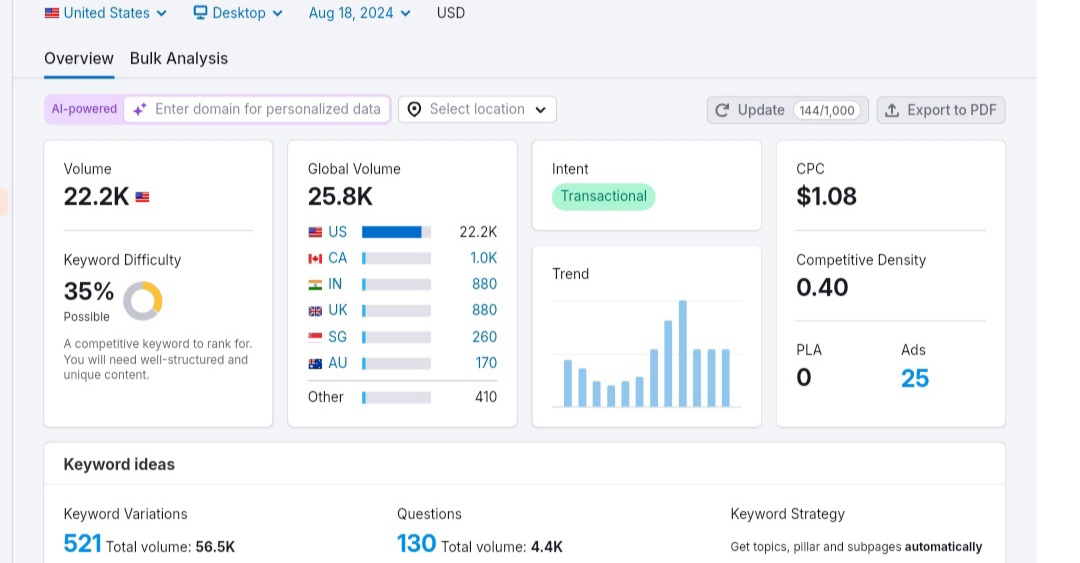
Task: Click the Keyword Difficulty donut chart
Action: (x=143, y=300)
